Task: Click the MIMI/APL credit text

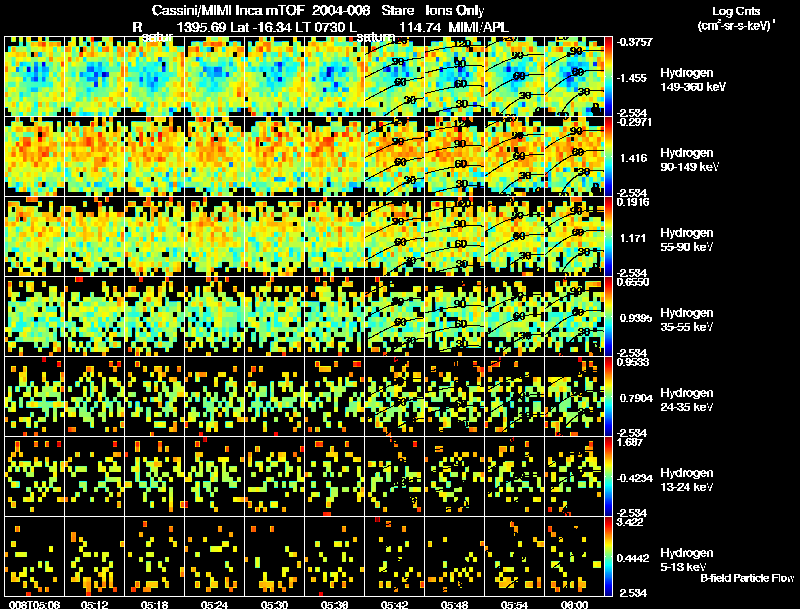Action: [479, 27]
